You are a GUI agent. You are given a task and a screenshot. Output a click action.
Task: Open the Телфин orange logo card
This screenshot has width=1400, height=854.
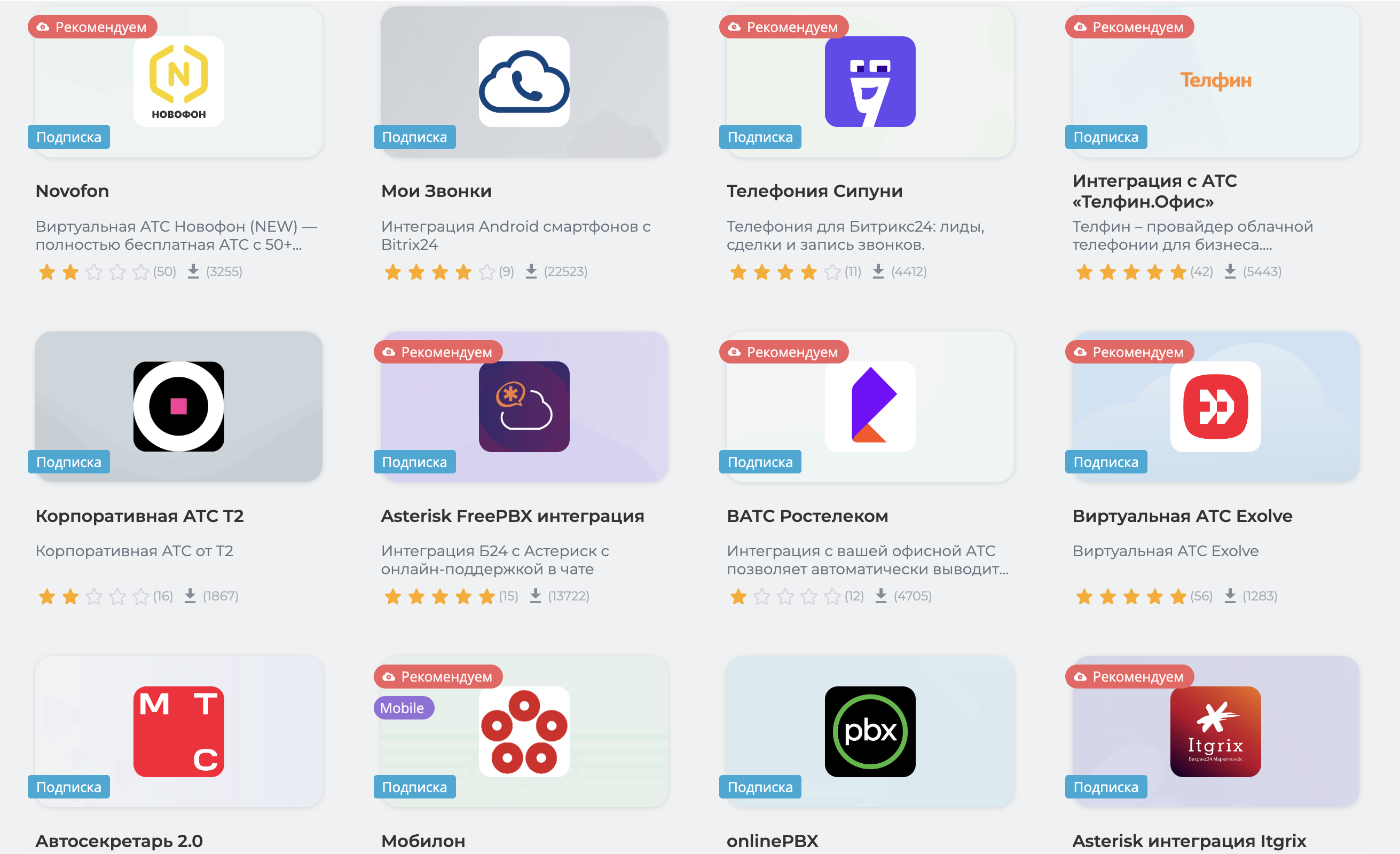point(1215,81)
